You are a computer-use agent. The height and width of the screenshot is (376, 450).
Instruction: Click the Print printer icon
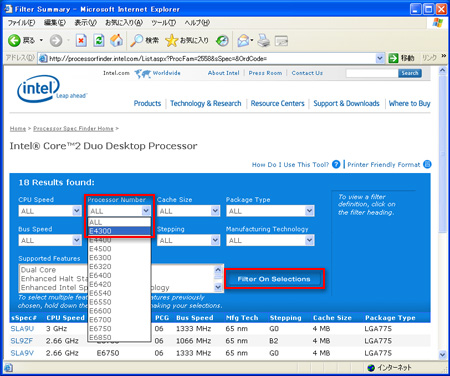(264, 41)
